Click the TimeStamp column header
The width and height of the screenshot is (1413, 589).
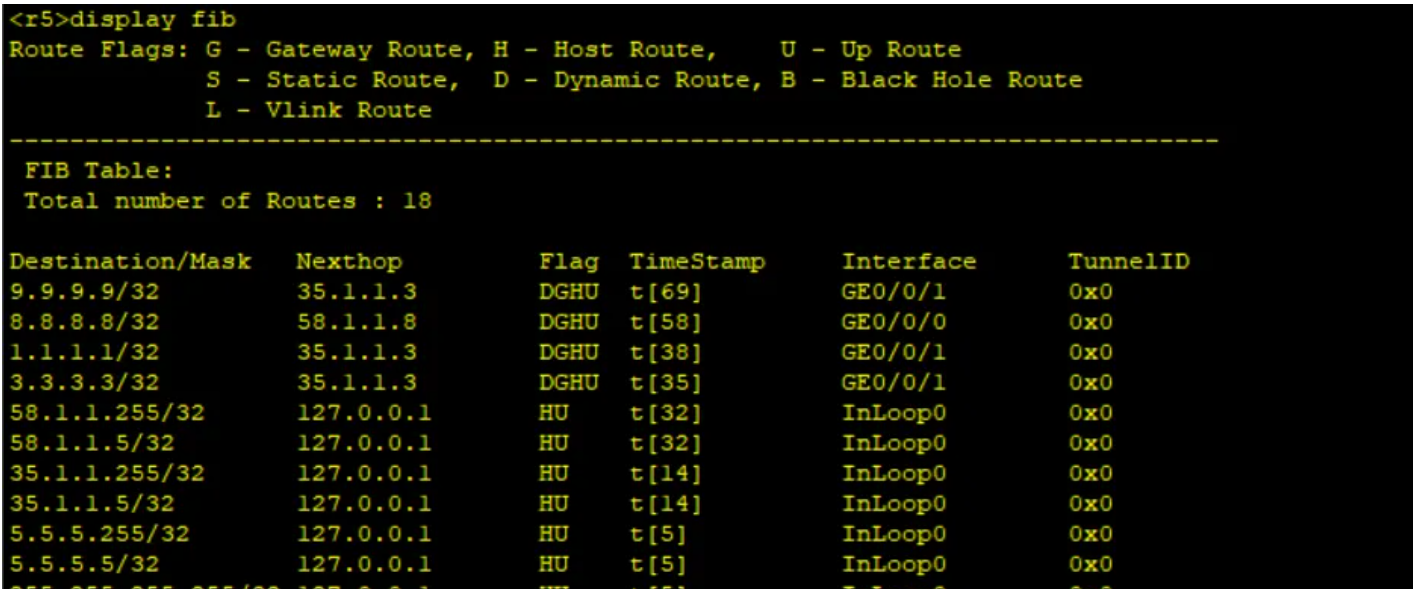tap(696, 262)
